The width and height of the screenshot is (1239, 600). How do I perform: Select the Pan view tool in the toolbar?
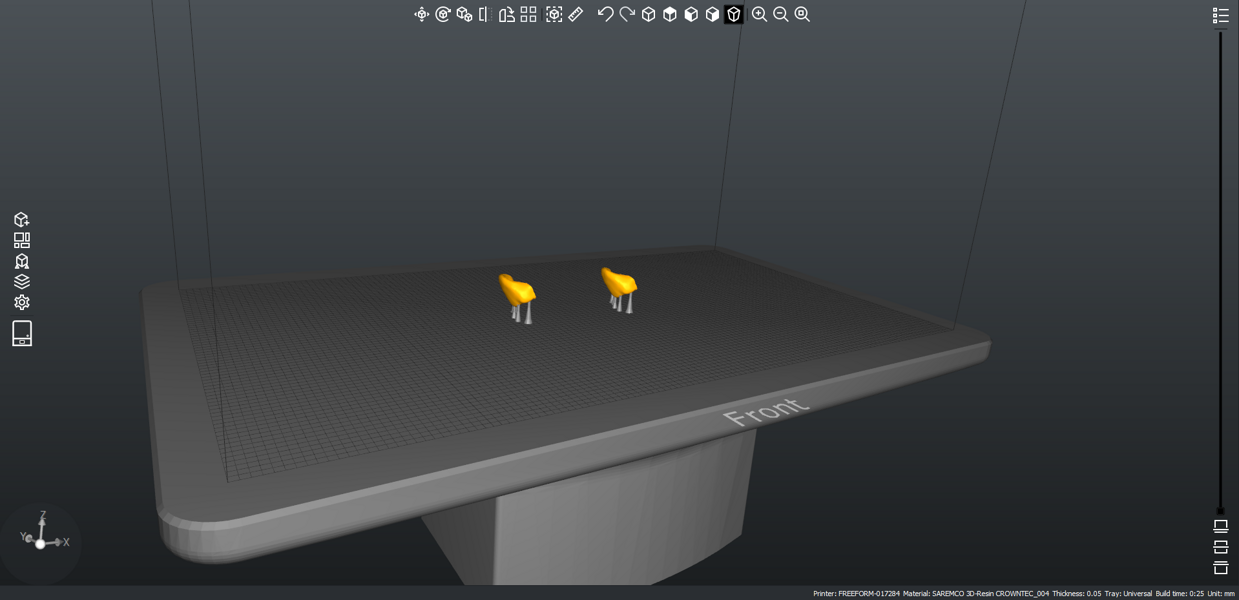pyautogui.click(x=423, y=14)
